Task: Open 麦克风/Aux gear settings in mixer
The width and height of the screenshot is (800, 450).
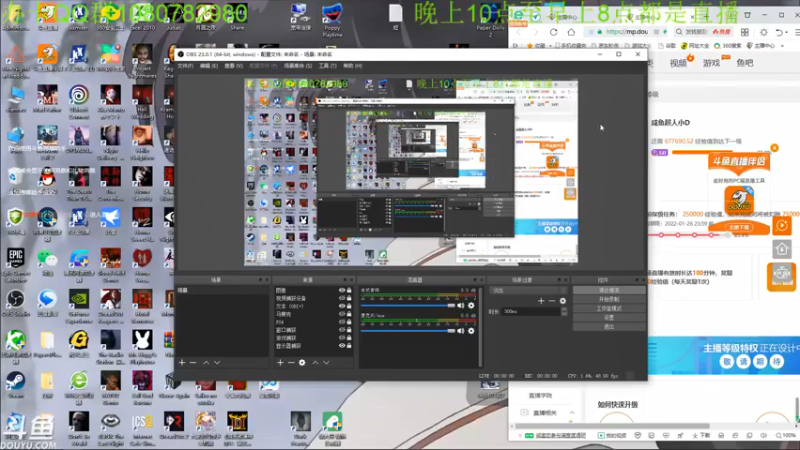Action: 471,331
